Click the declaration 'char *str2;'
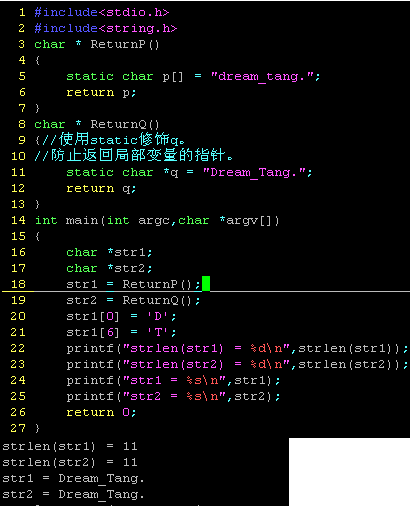Screen dimensions: 410x506 coord(109,268)
